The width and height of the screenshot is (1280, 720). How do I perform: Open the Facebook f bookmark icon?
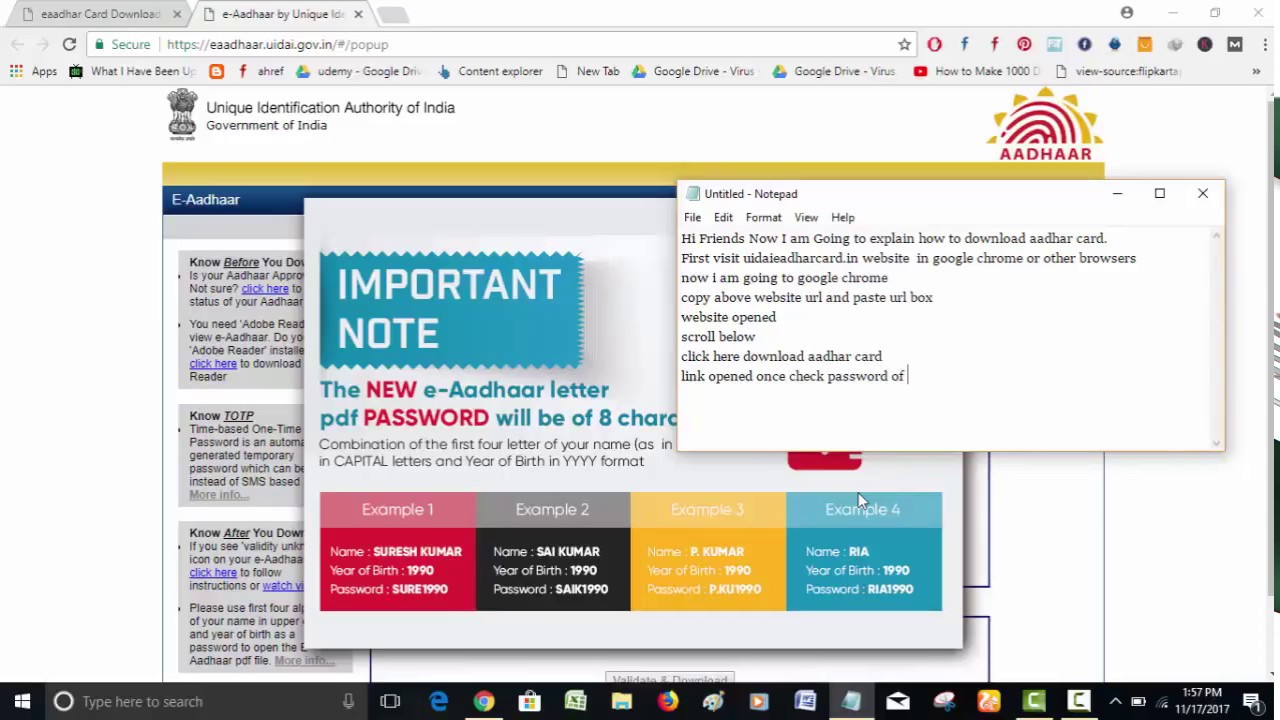coord(242,71)
